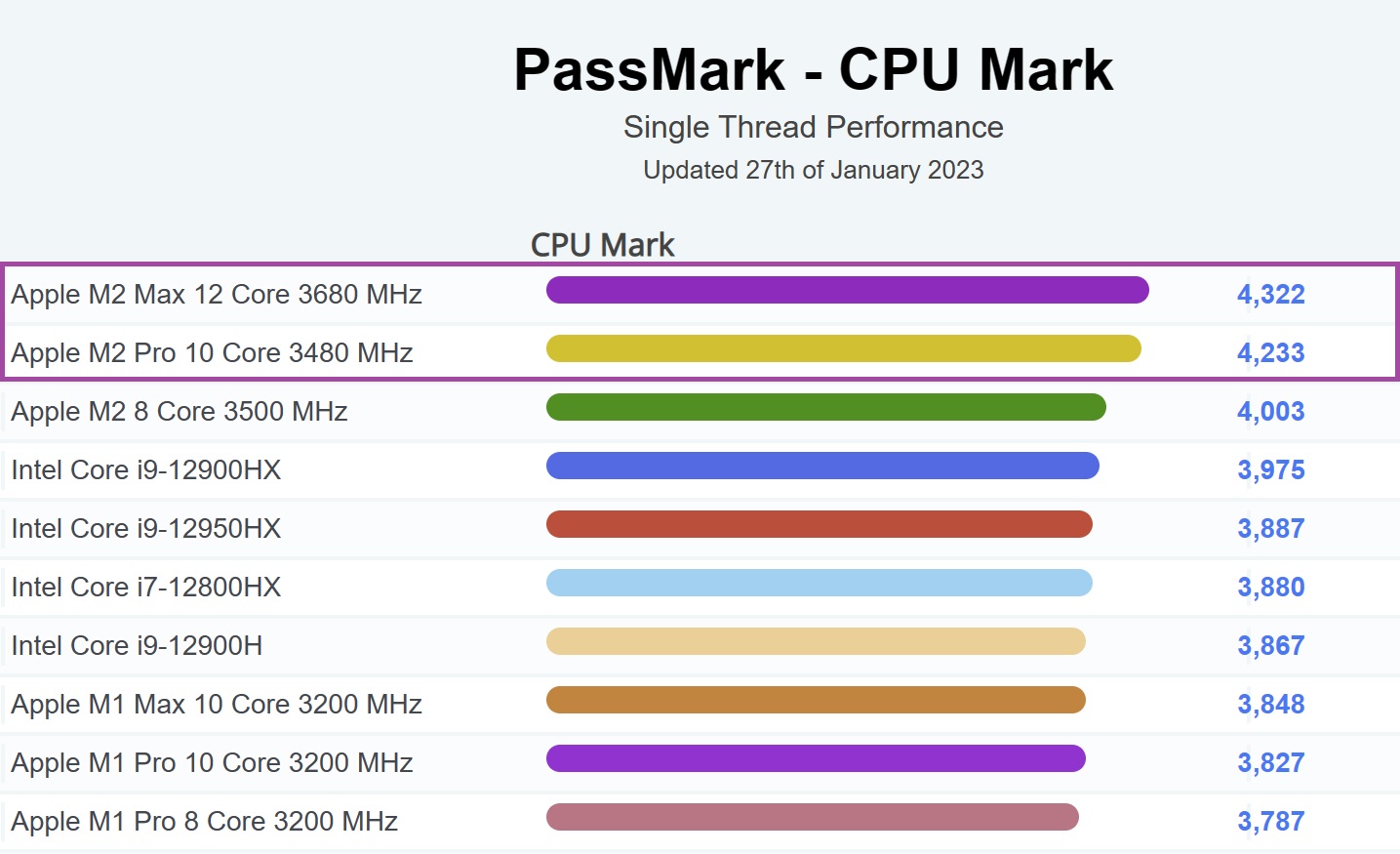Viewport: 1400px width, 854px height.
Task: Open Apple M1 Pro 10 Core 3200 MHz
Action: (x=212, y=762)
